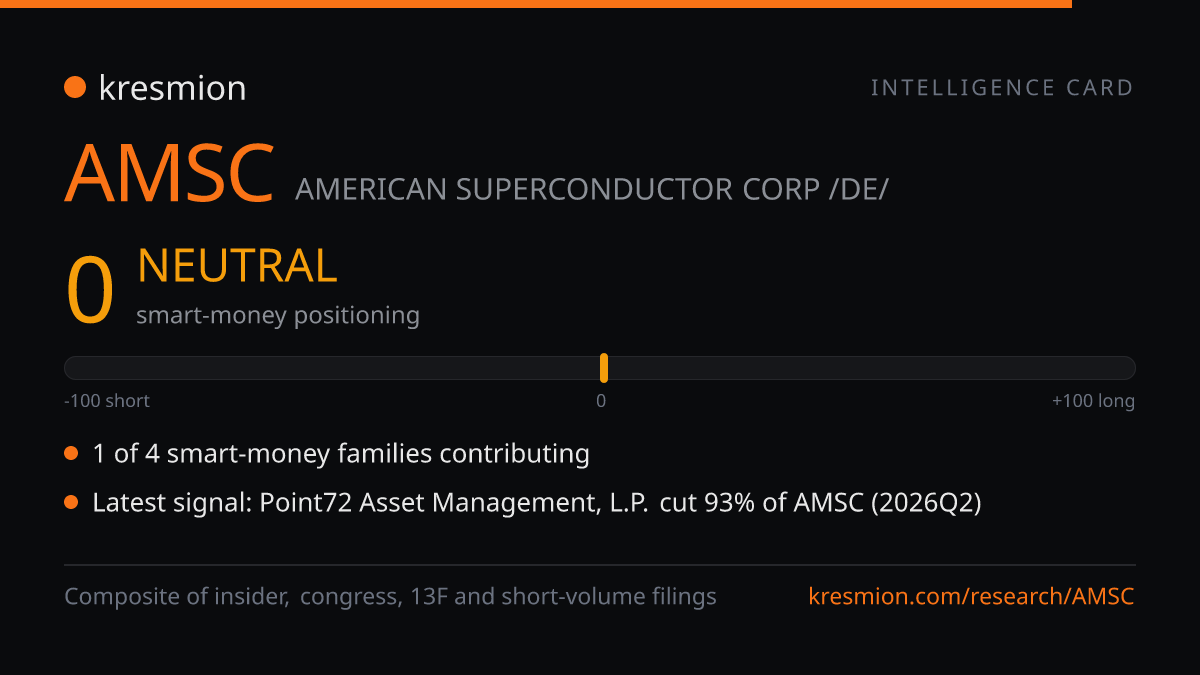The image size is (1200, 675).
Task: Click the orange bullet before Latest signal
Action: [x=71, y=502]
